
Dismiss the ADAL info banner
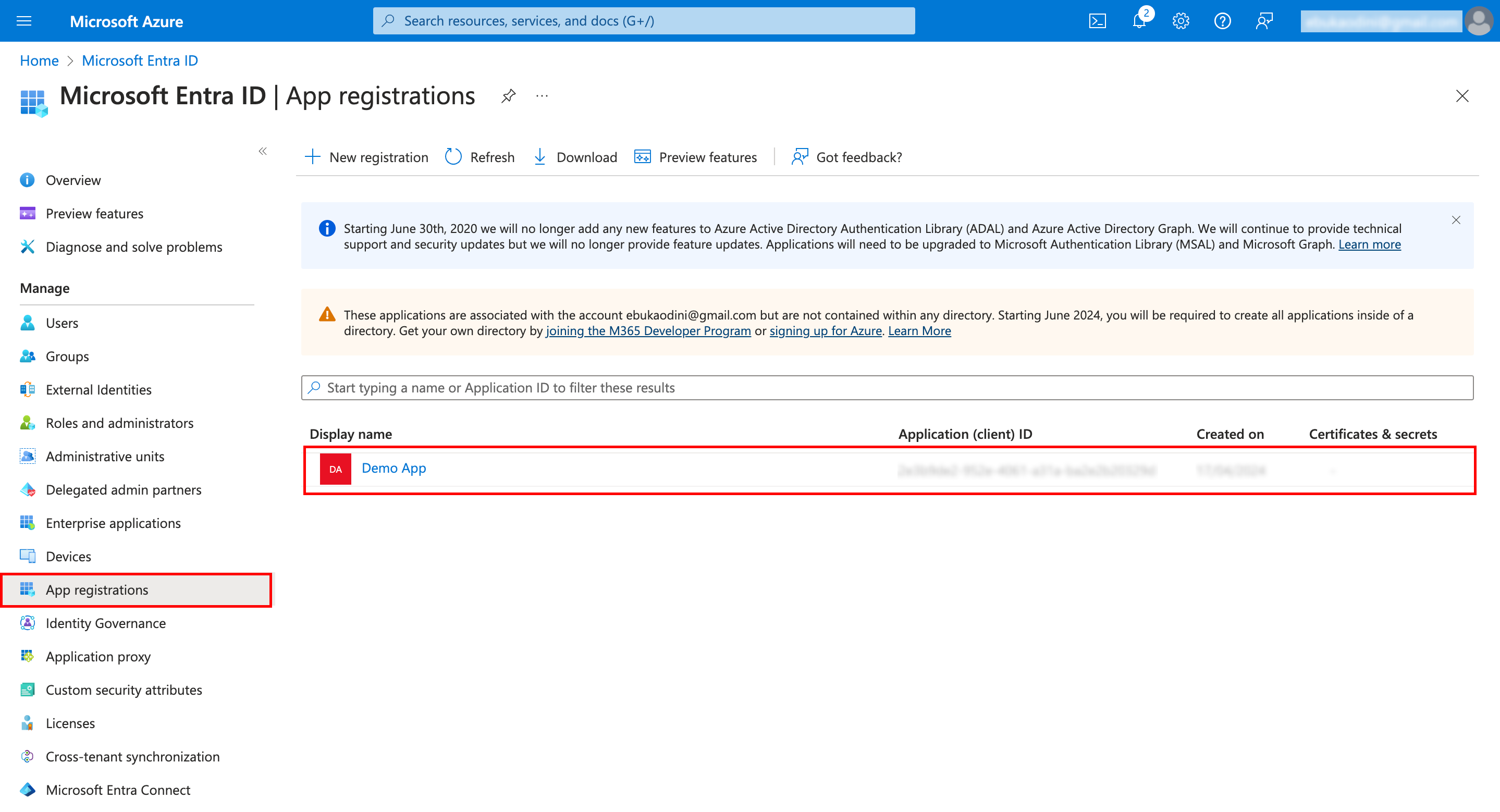tap(1456, 220)
